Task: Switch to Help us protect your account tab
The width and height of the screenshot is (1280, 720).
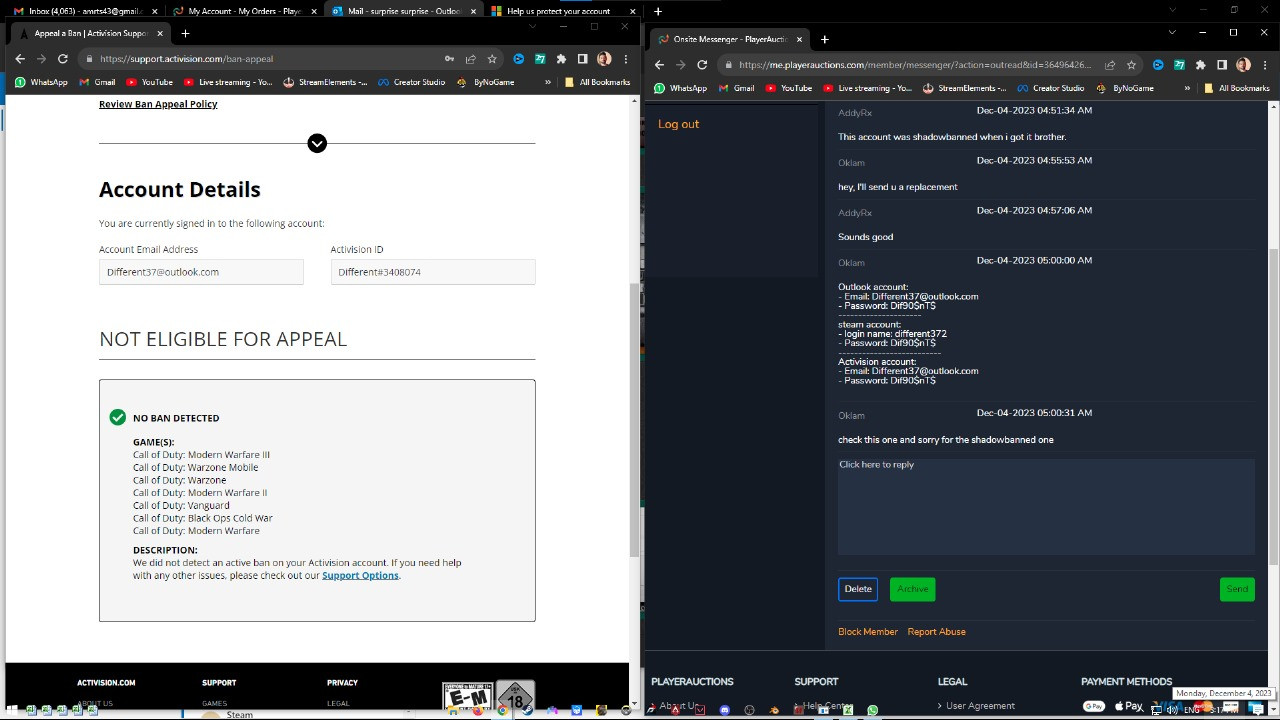Action: click(563, 11)
